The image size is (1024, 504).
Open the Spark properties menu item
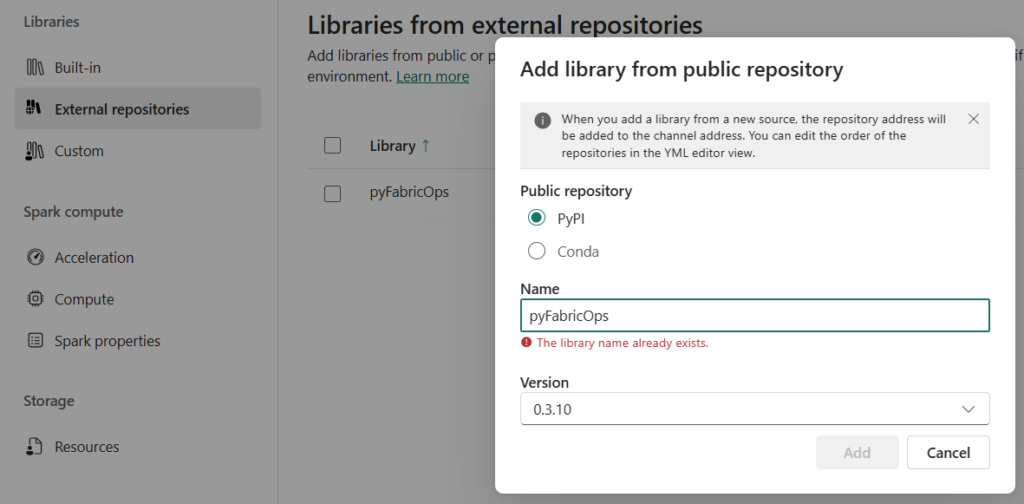pos(107,341)
